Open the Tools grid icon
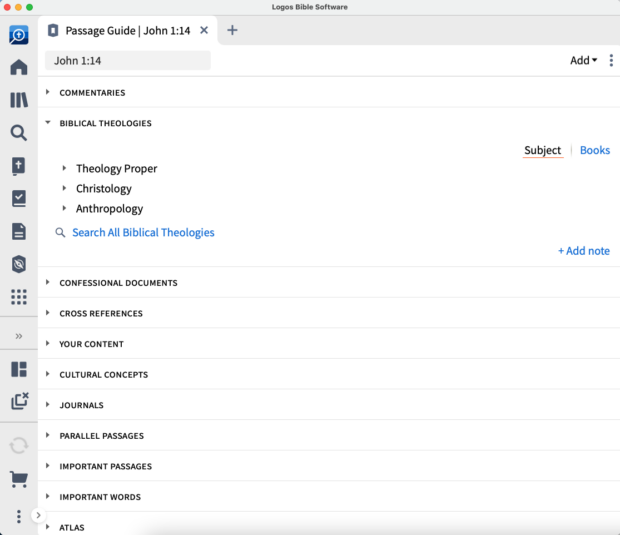 pyautogui.click(x=19, y=297)
